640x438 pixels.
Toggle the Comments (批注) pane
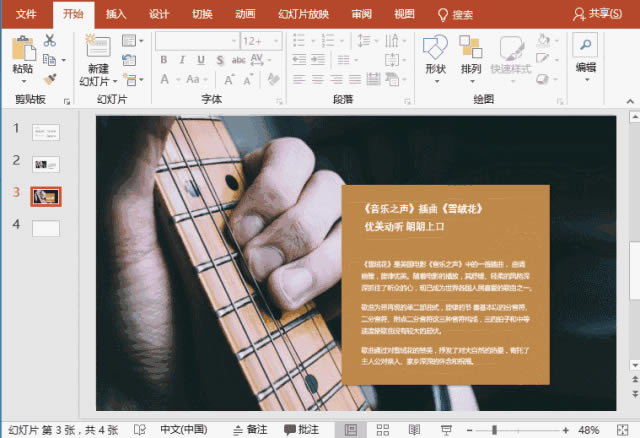(x=302, y=429)
